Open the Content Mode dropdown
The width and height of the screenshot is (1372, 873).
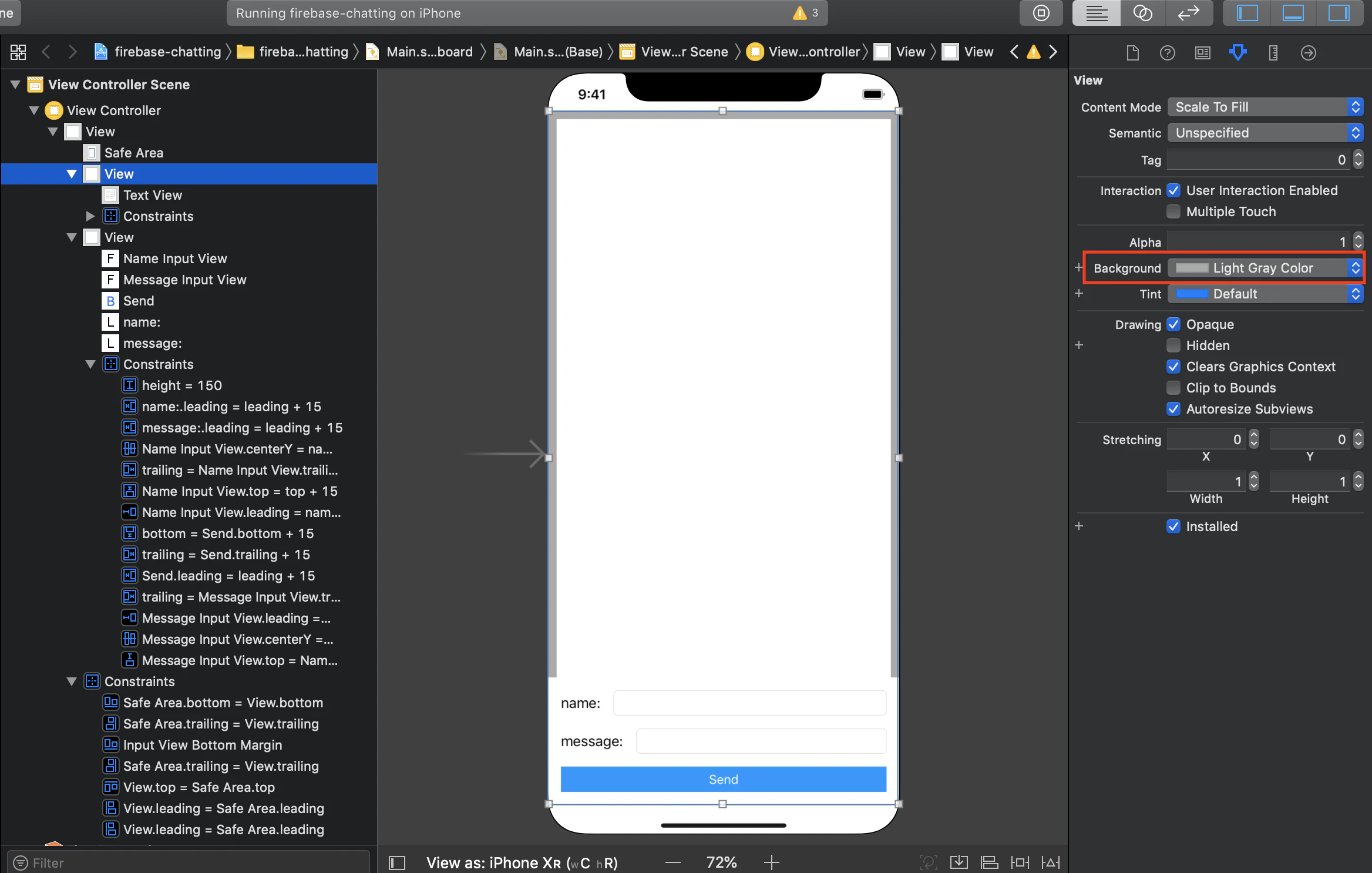click(x=1265, y=107)
